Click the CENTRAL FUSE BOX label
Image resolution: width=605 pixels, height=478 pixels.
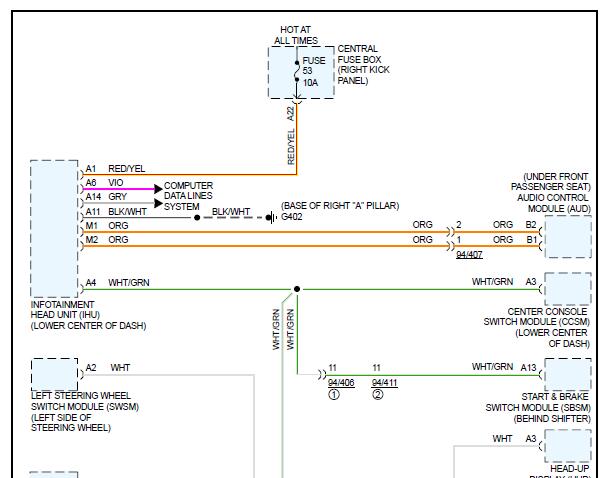click(363, 64)
